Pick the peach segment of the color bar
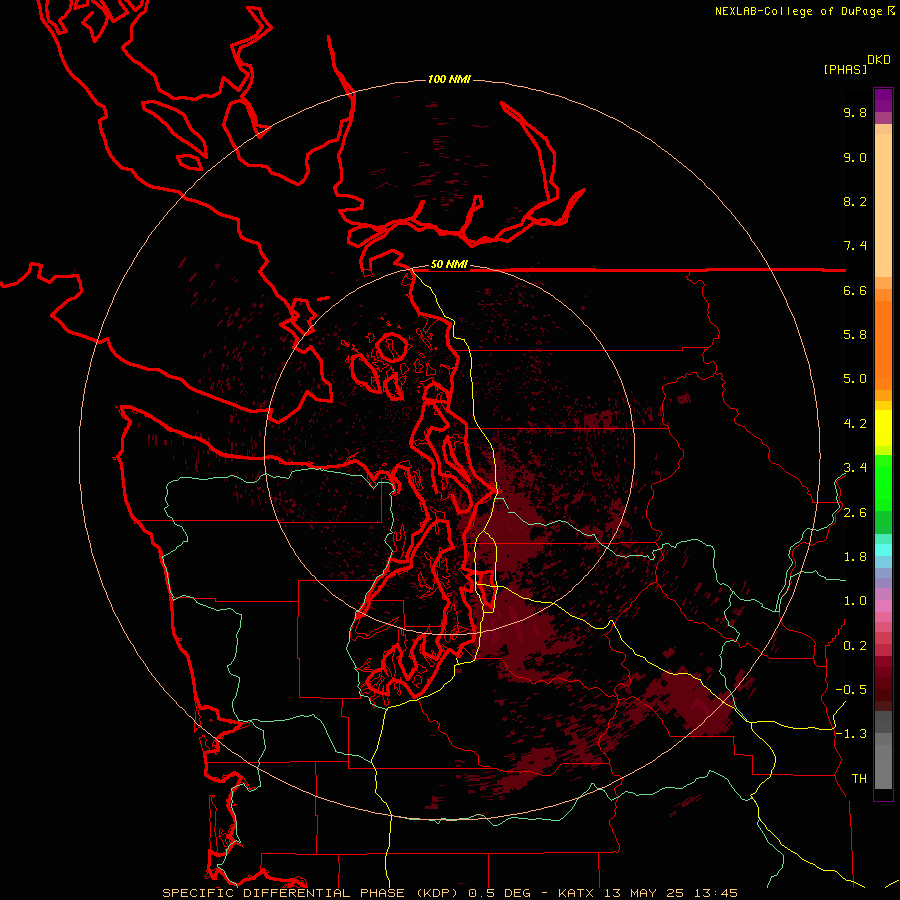 883,205
